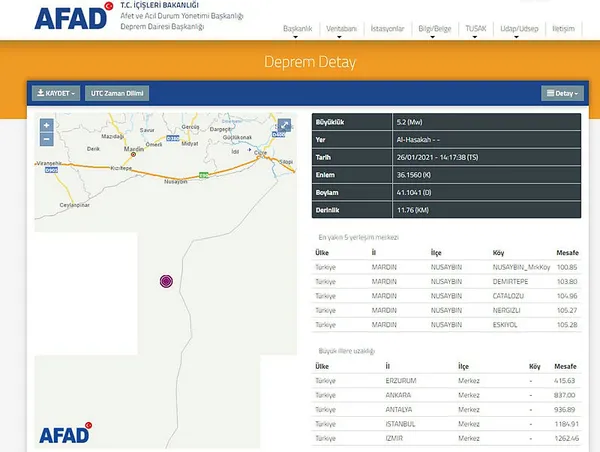The image size is (600, 452).
Task: Expand the map to fullscreen
Action: tap(284, 126)
